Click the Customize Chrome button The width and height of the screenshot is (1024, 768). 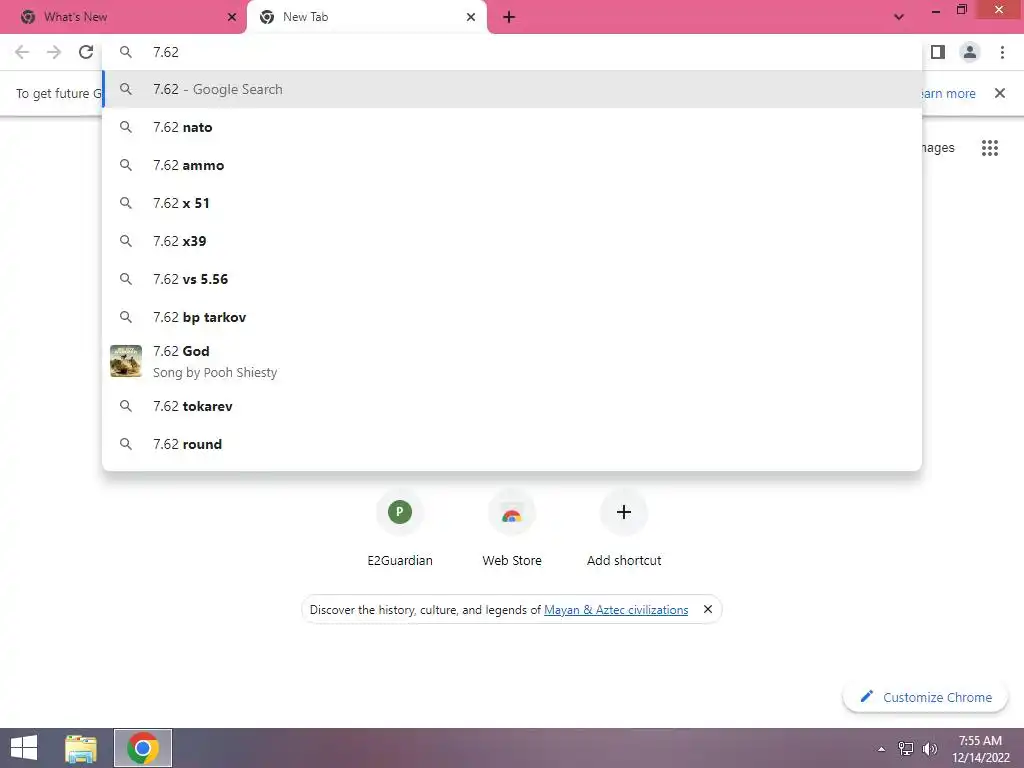(925, 697)
